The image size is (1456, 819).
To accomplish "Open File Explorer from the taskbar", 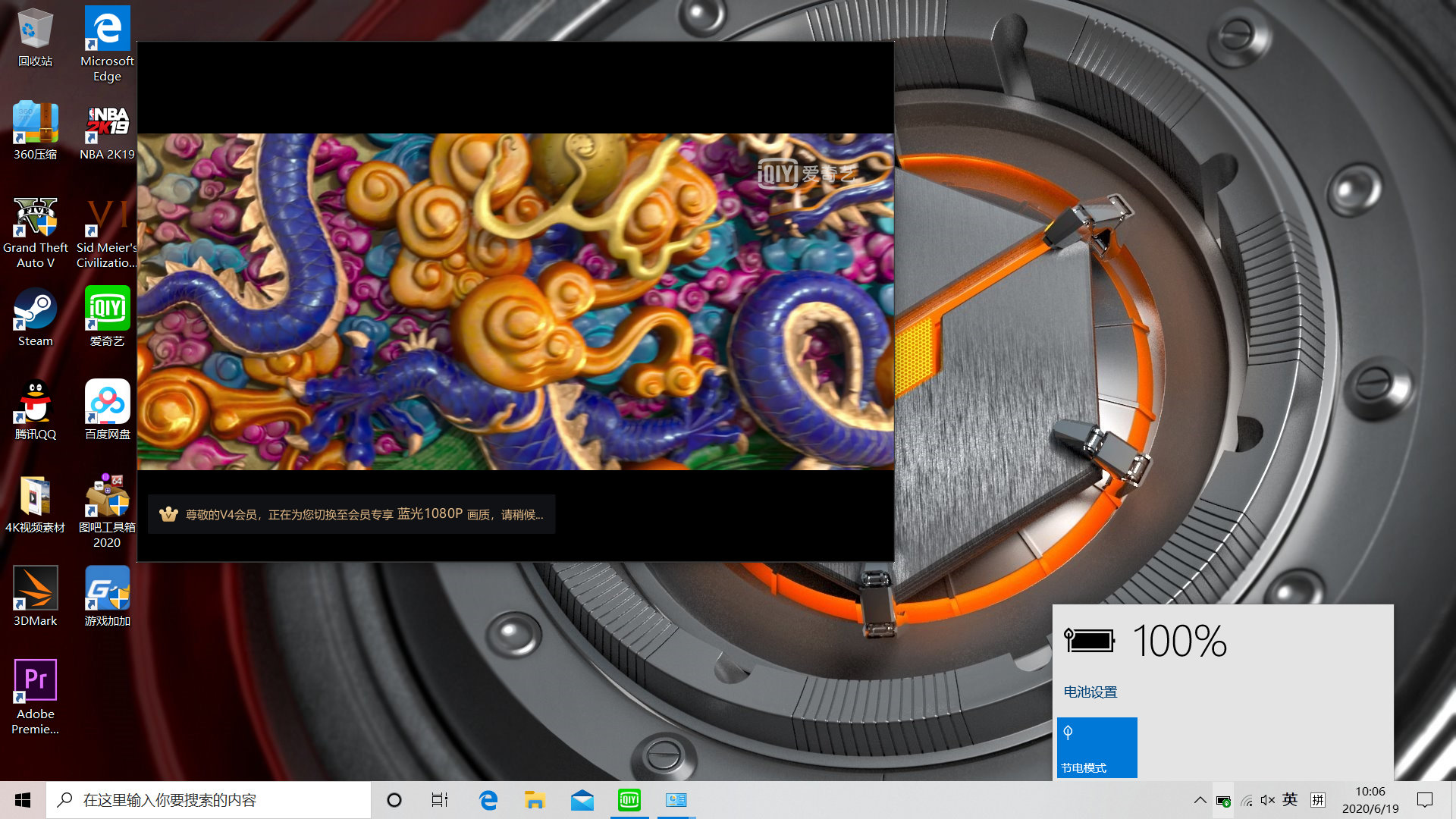I will point(535,800).
